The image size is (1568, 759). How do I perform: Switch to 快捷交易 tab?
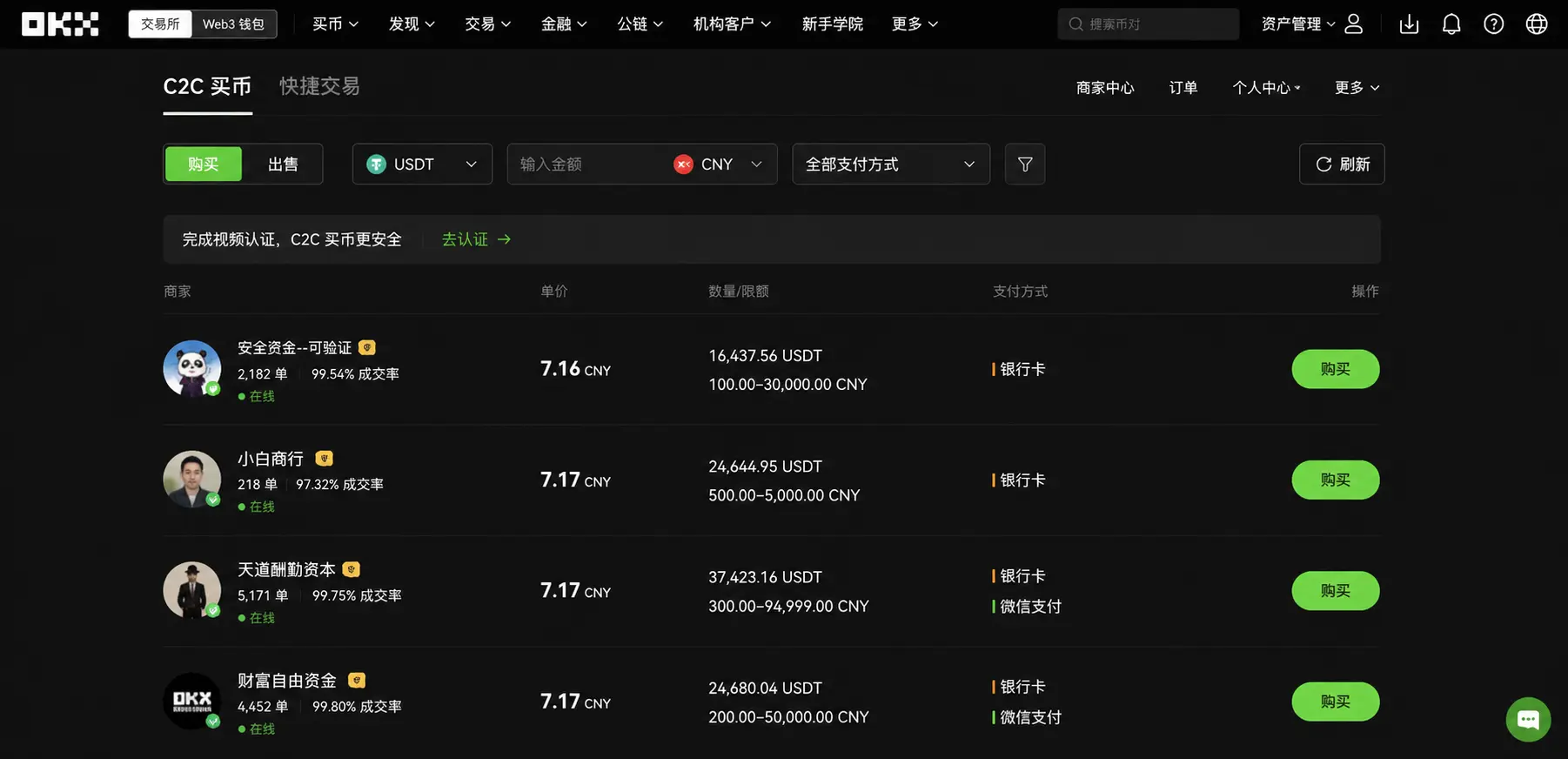coord(319,86)
